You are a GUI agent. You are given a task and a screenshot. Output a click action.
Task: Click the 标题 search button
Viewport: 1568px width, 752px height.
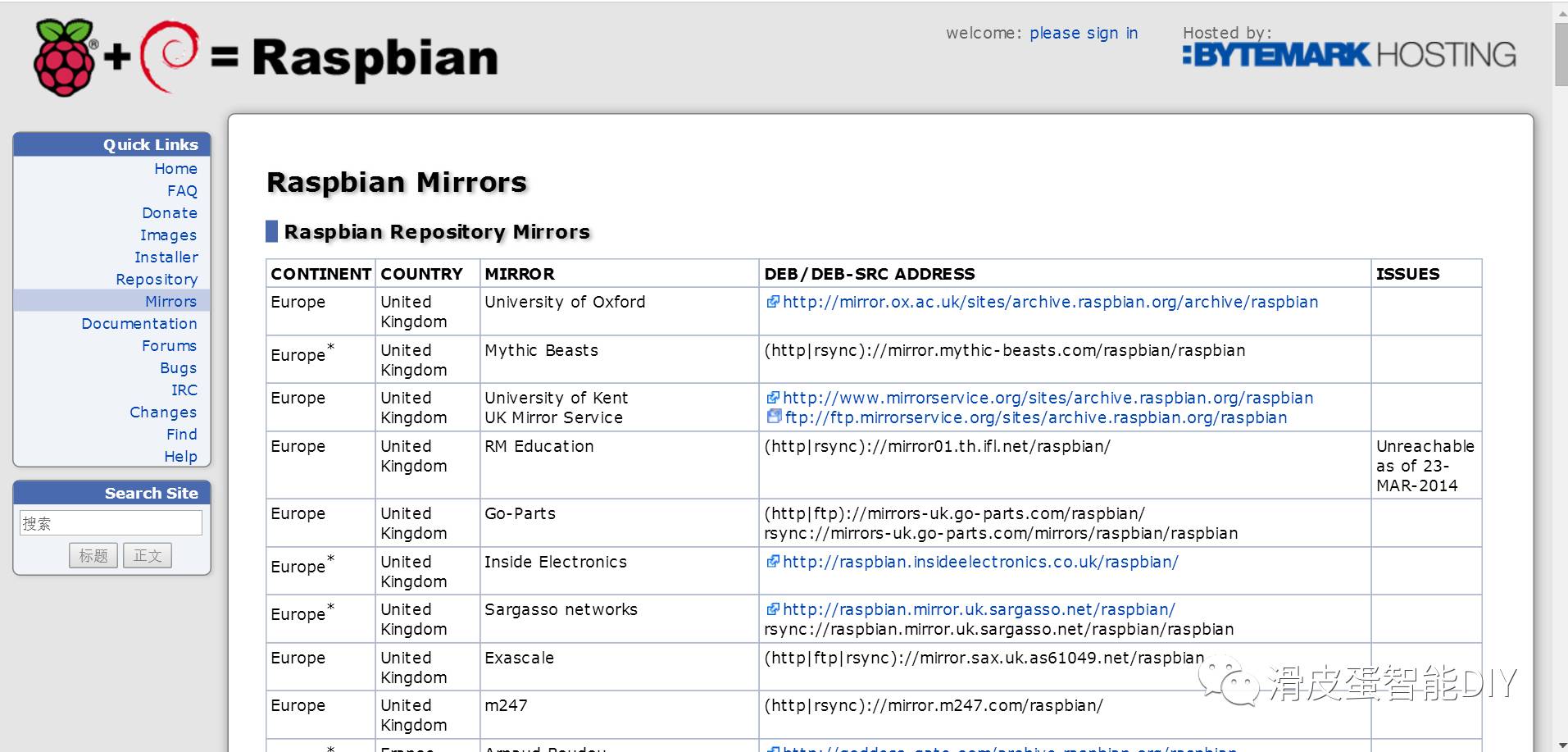[x=93, y=555]
